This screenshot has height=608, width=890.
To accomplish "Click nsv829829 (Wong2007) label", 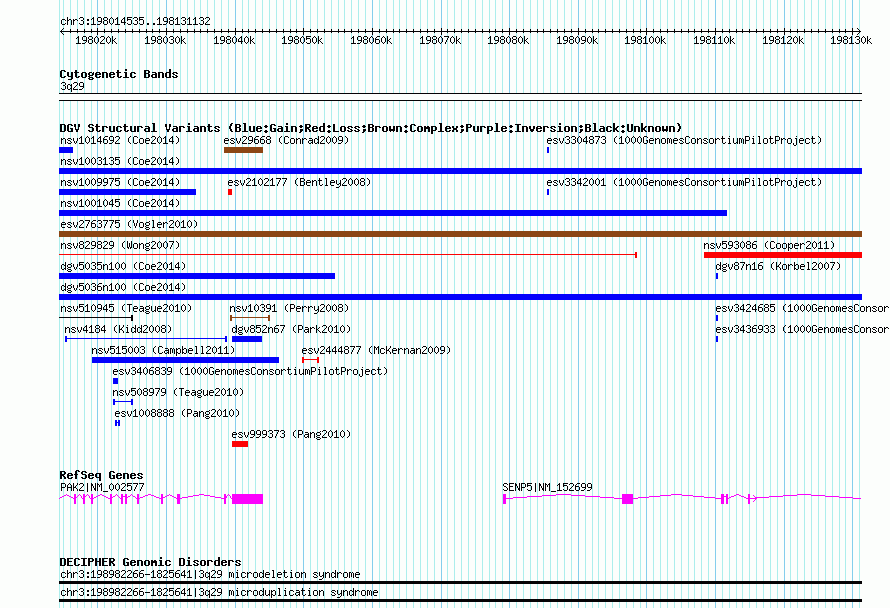I will coord(120,245).
